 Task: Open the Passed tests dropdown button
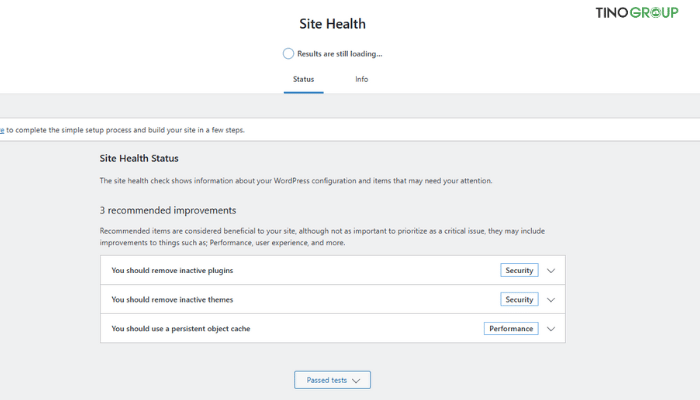(332, 380)
